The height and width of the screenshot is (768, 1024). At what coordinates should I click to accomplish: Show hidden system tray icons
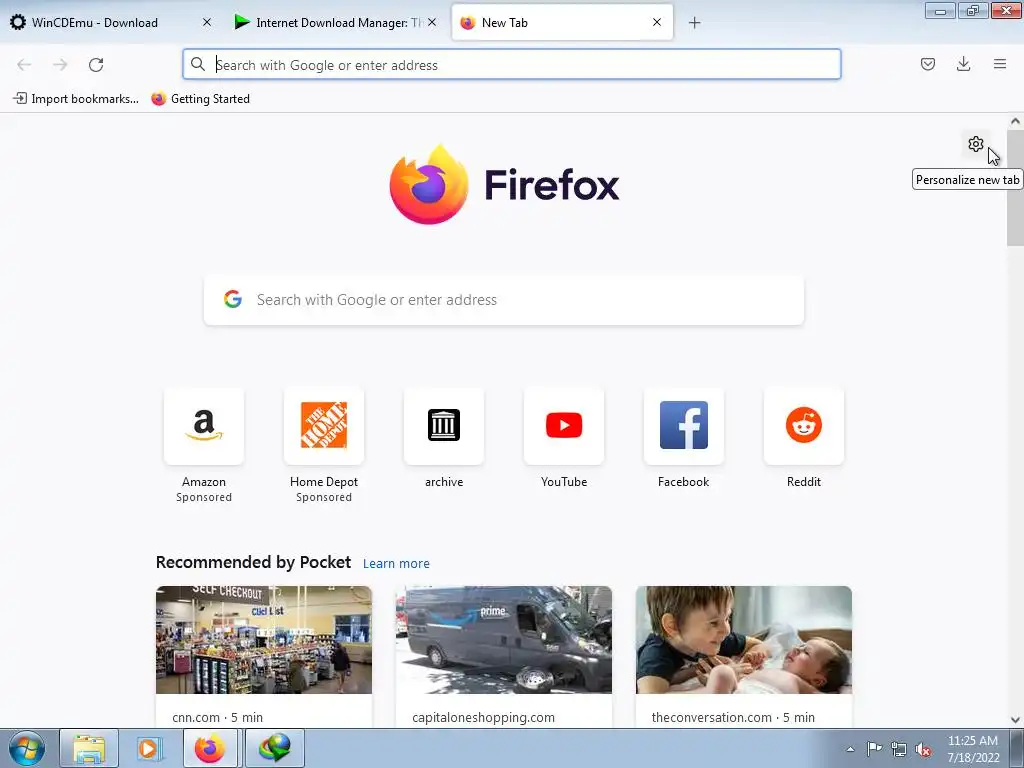(850, 749)
